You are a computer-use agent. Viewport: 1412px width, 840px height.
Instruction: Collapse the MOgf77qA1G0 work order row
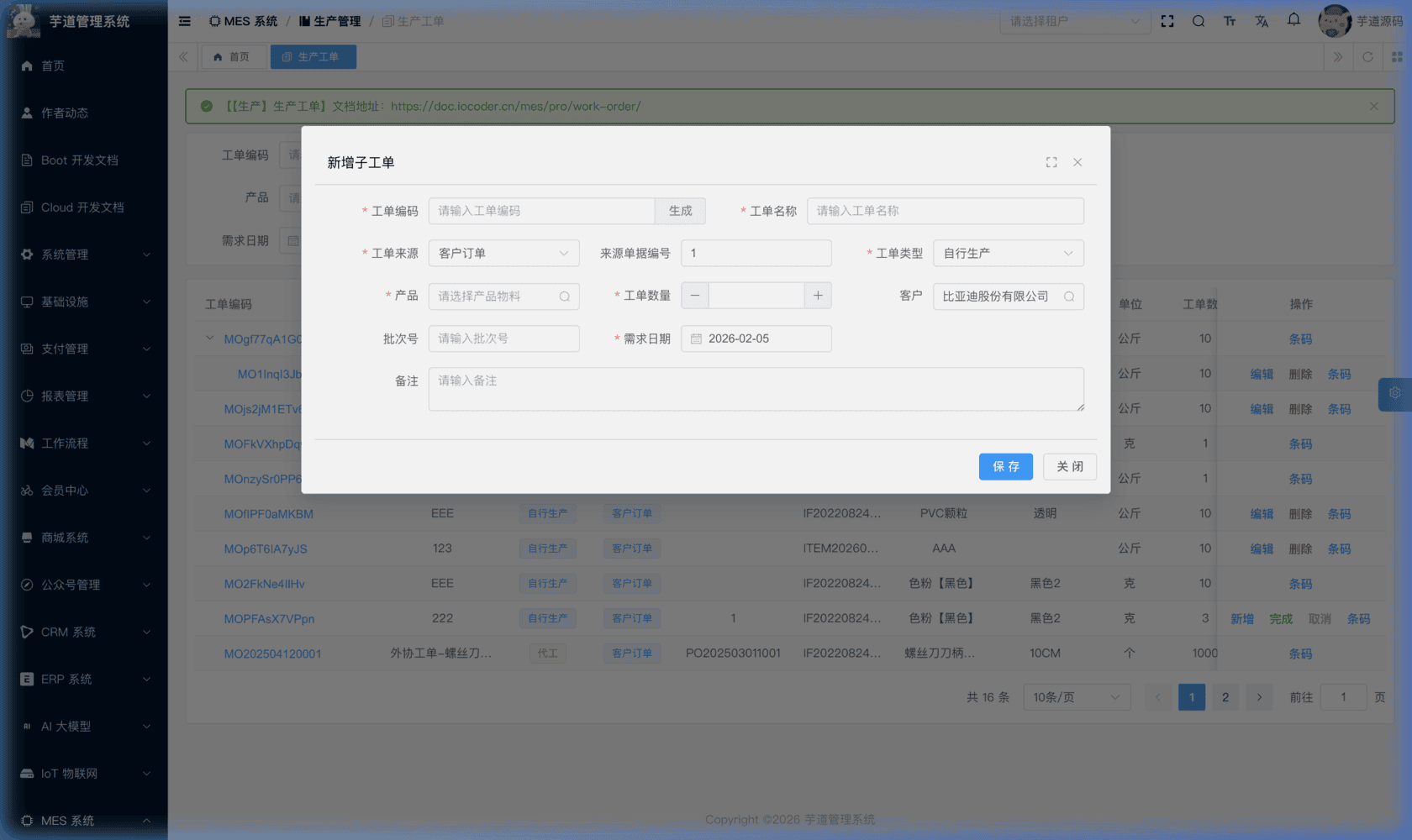coord(208,338)
